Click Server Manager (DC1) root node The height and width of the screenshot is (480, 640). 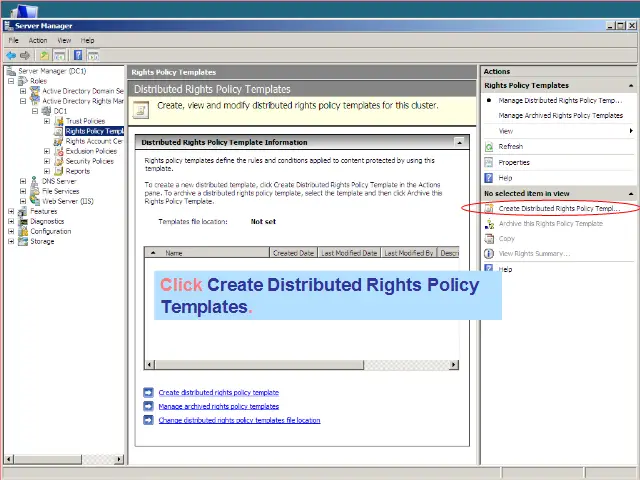pyautogui.click(x=52, y=71)
